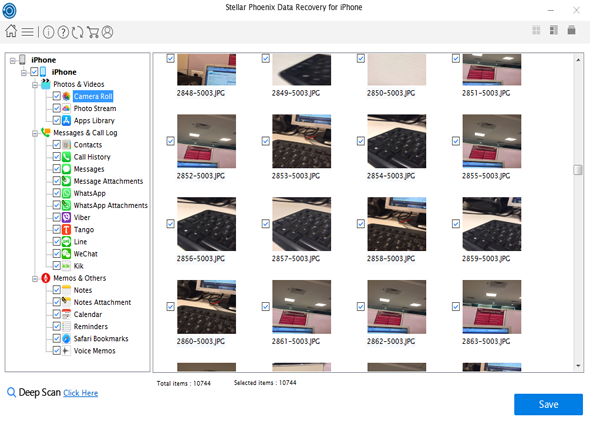Collapse the root iPhone tree node
This screenshot has width=590, height=421.
coord(12,60)
